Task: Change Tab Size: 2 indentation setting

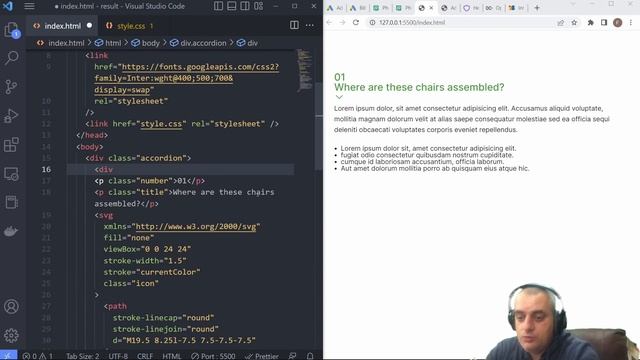Action: coord(82,356)
